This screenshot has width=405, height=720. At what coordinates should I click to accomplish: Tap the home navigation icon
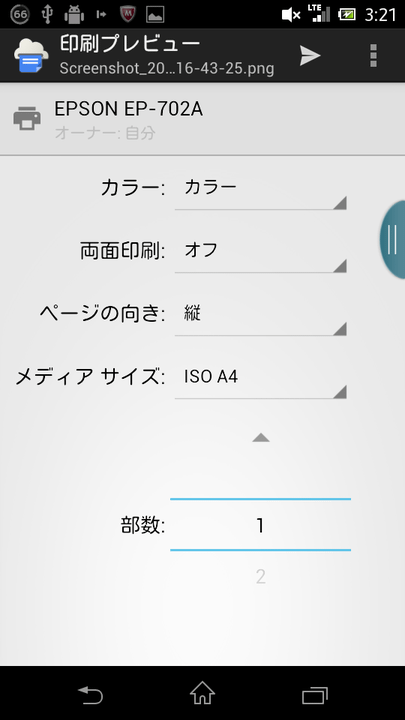click(x=202, y=693)
